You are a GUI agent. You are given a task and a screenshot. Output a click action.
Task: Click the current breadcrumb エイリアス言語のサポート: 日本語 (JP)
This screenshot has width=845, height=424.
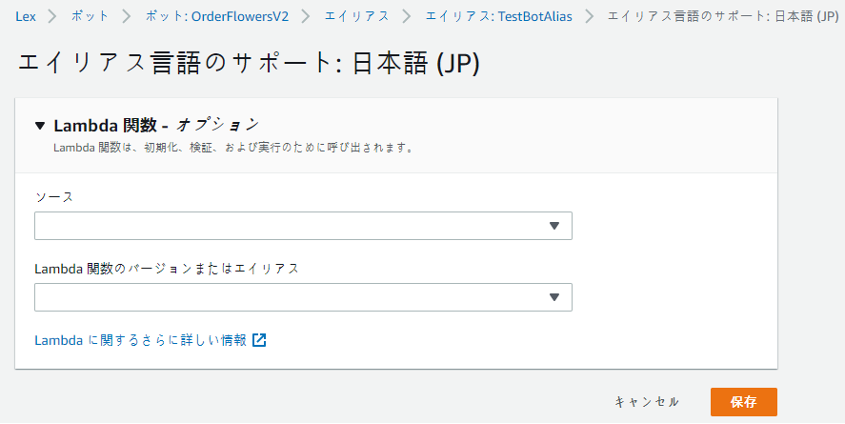pyautogui.click(x=723, y=16)
